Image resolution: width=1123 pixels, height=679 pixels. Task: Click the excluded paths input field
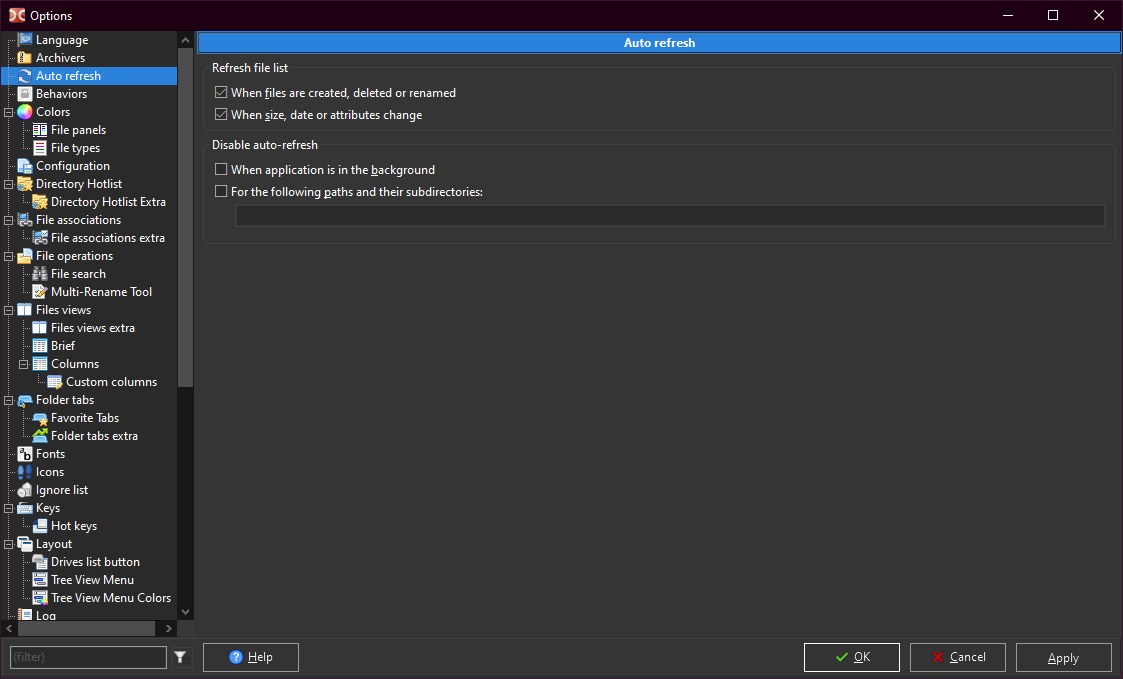tap(670, 216)
